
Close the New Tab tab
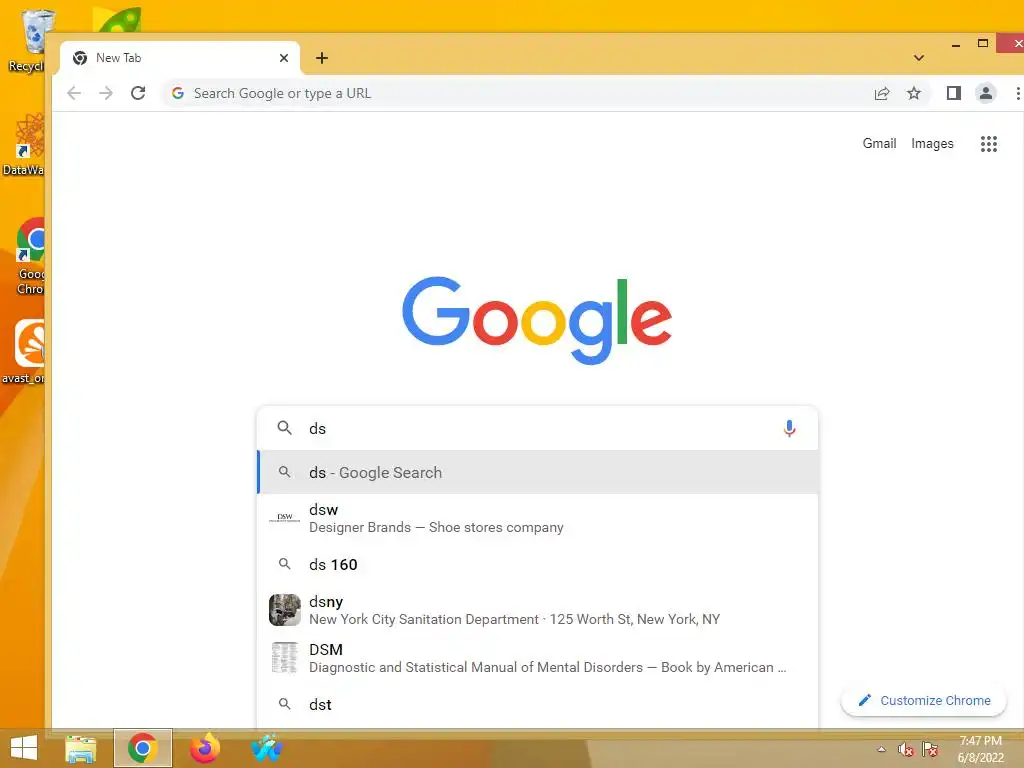284,58
